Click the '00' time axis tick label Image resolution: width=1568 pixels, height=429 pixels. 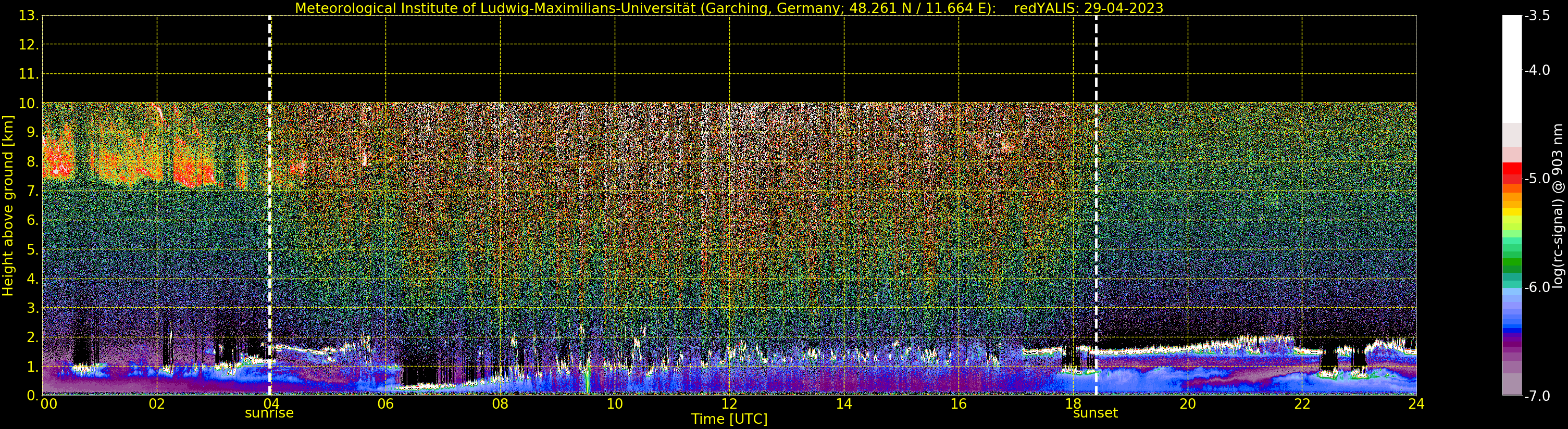click(x=48, y=404)
